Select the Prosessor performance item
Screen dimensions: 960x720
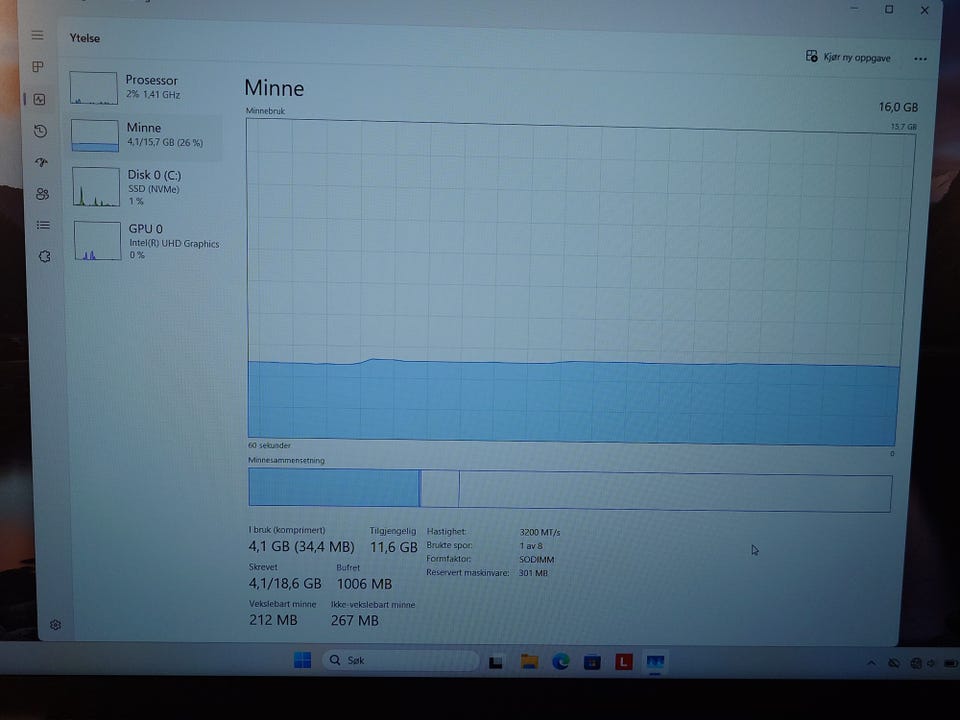pyautogui.click(x=144, y=88)
